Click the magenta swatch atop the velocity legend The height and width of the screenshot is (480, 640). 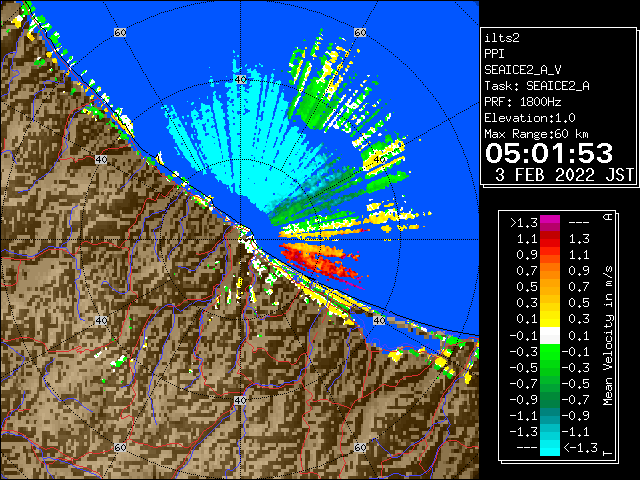pos(550,223)
